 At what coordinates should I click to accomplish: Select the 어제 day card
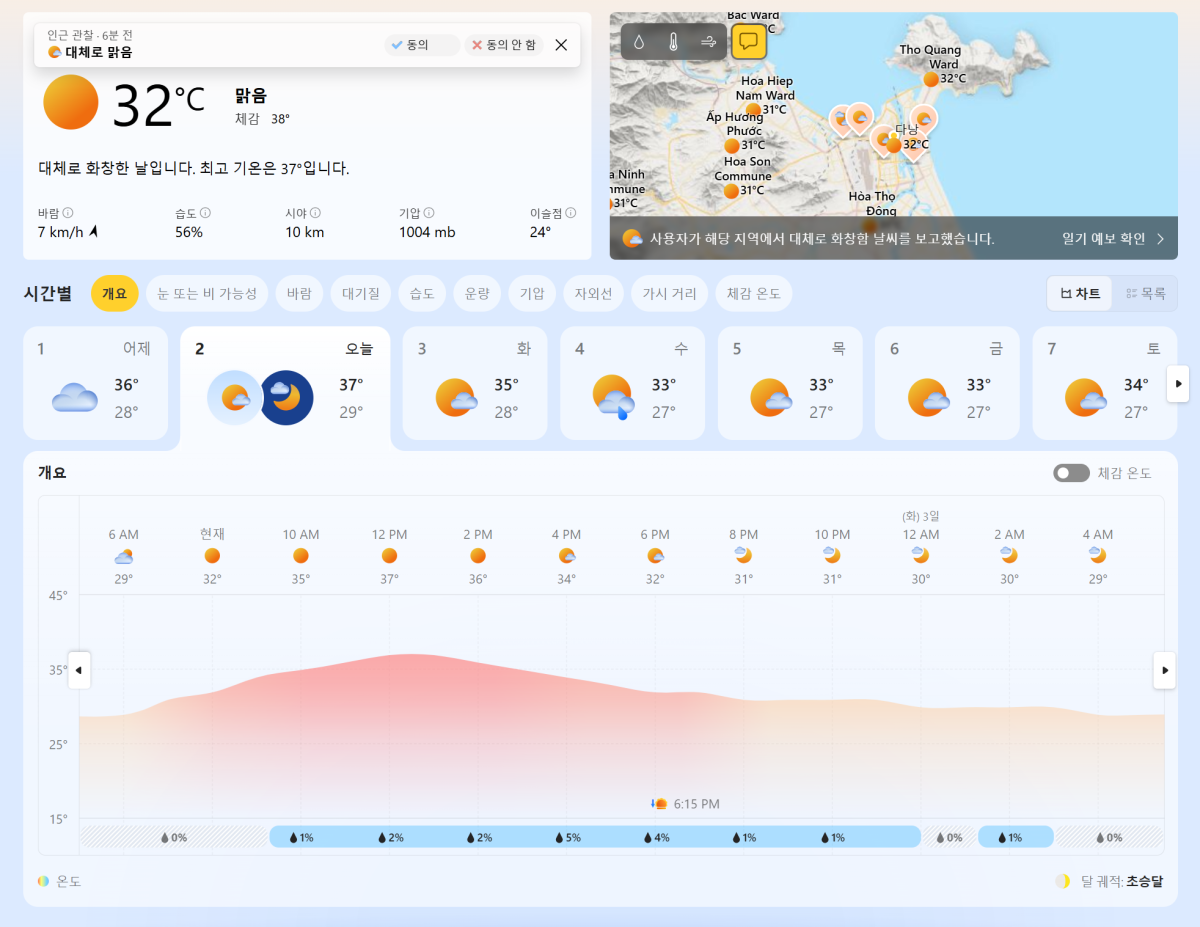point(96,383)
